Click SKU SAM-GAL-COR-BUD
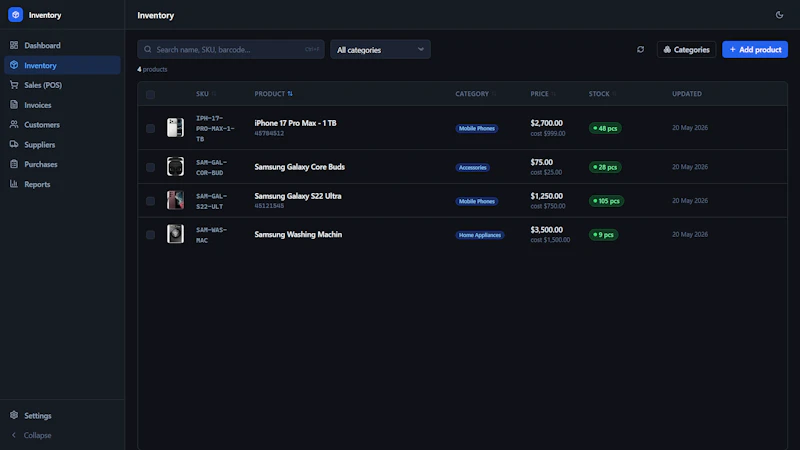This screenshot has width=800, height=450. coord(211,167)
